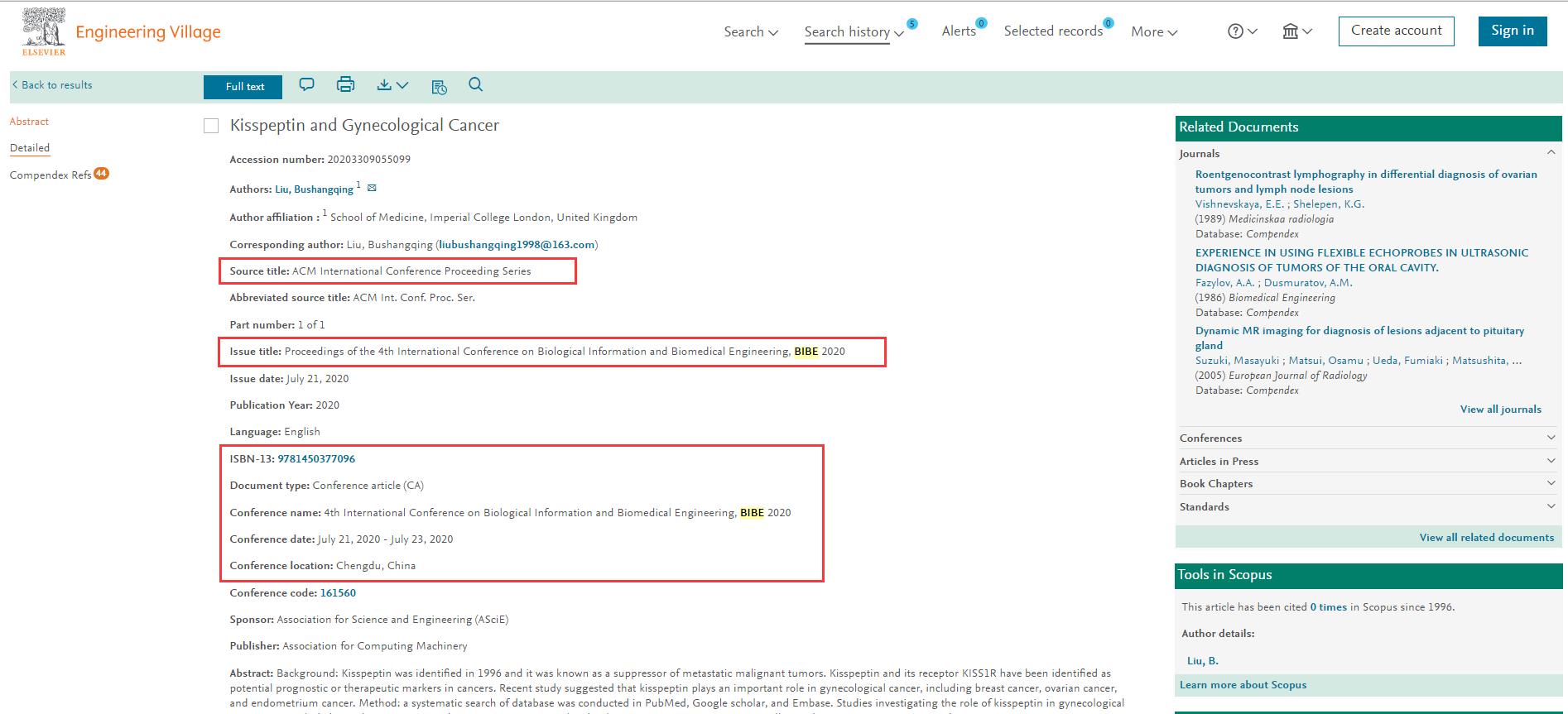Image resolution: width=1568 pixels, height=714 pixels.
Task: Expand the Conferences section
Action: tap(1551, 438)
